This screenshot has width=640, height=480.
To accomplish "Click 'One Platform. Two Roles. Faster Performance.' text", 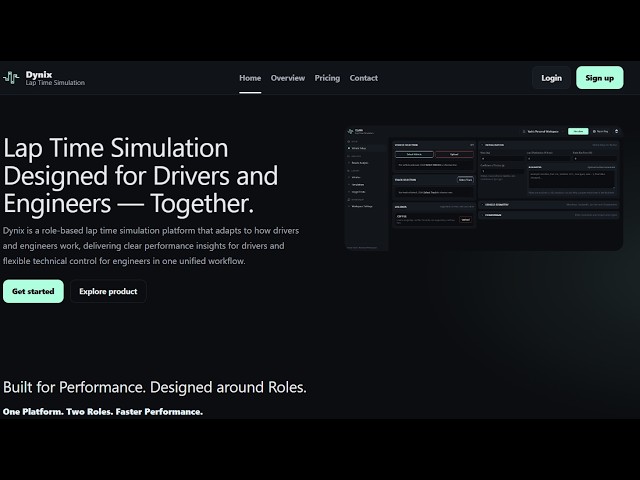I will coord(103,411).
